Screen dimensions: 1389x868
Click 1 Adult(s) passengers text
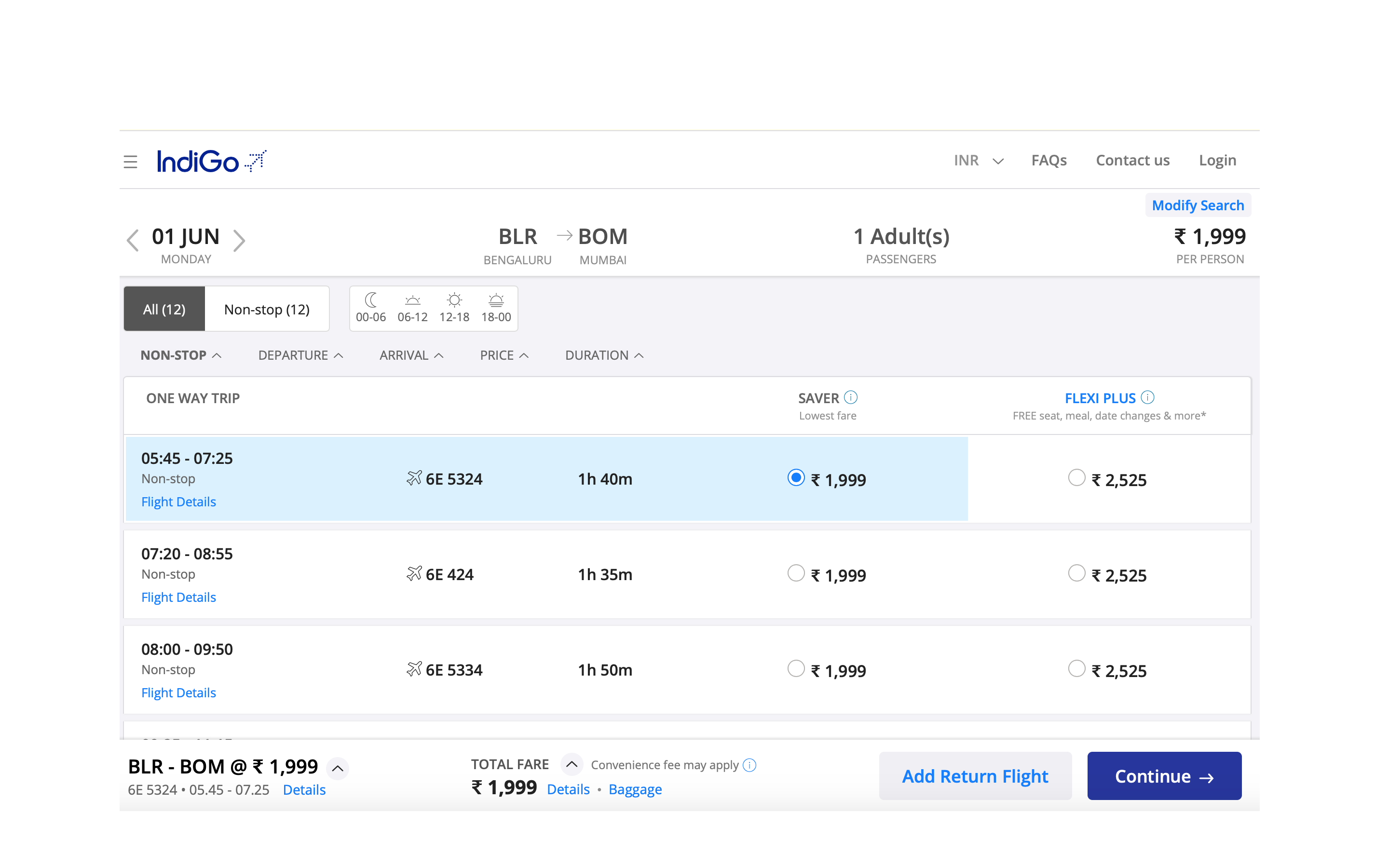[x=901, y=236]
